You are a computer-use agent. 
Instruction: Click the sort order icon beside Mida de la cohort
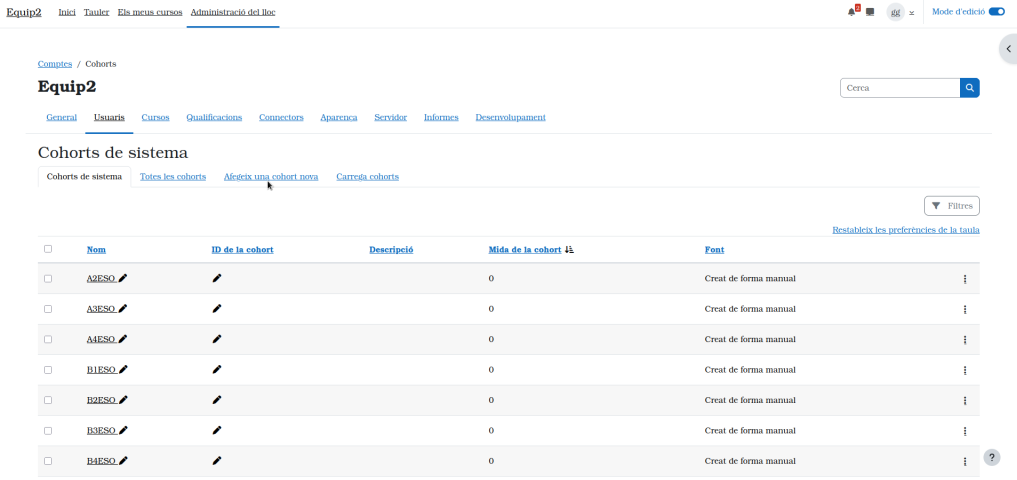click(569, 250)
